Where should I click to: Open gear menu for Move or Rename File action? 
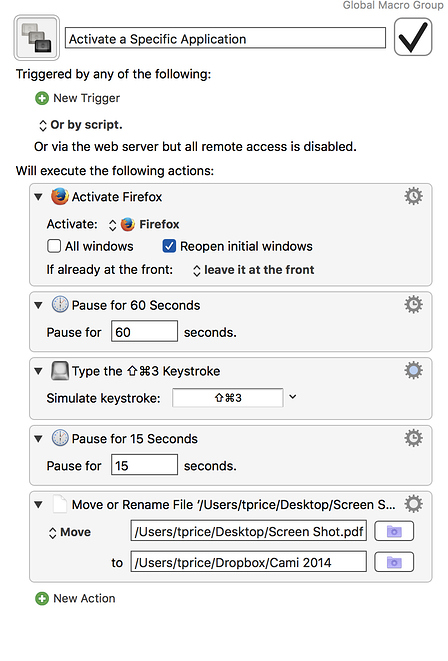413,504
